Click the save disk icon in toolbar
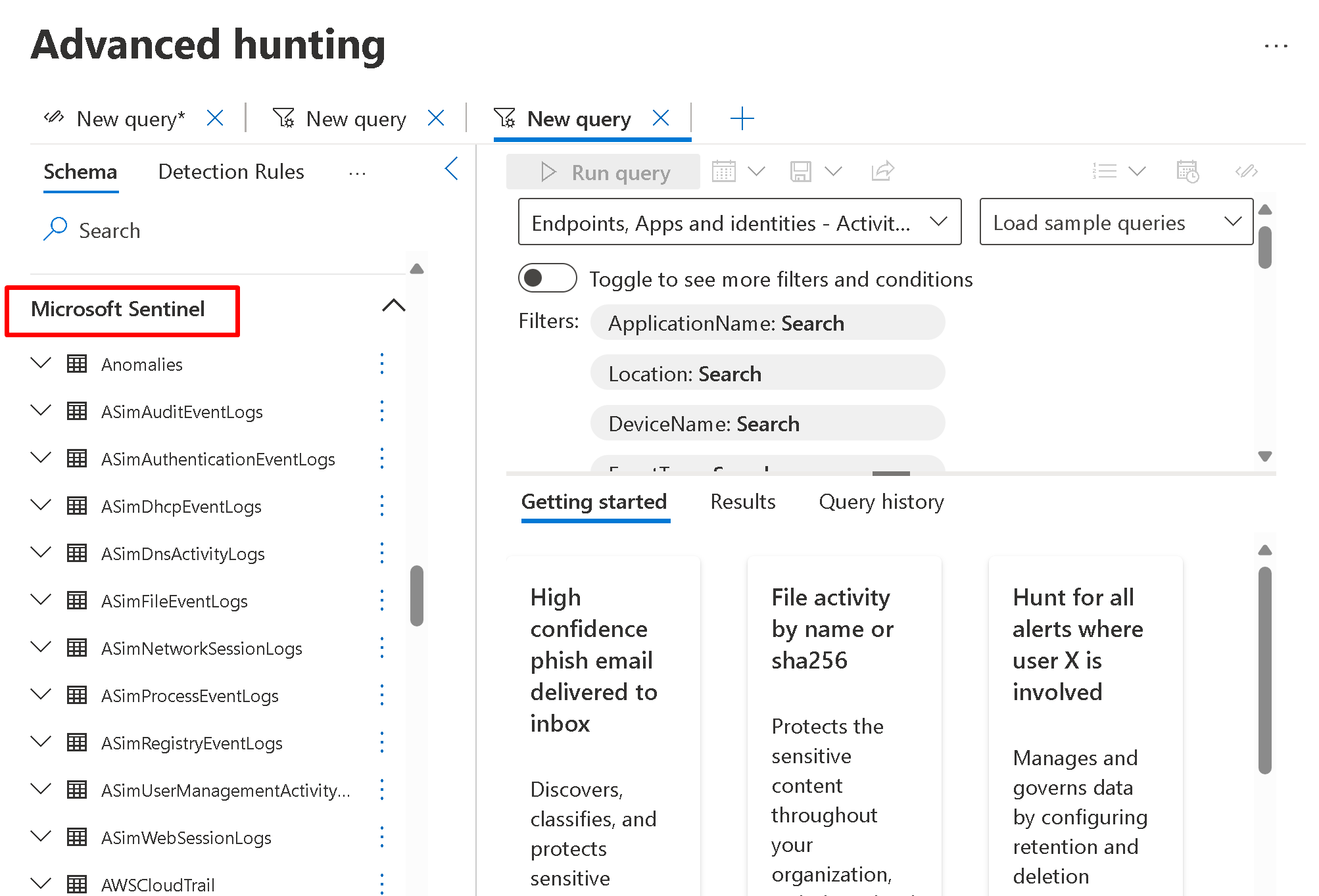 pyautogui.click(x=800, y=172)
